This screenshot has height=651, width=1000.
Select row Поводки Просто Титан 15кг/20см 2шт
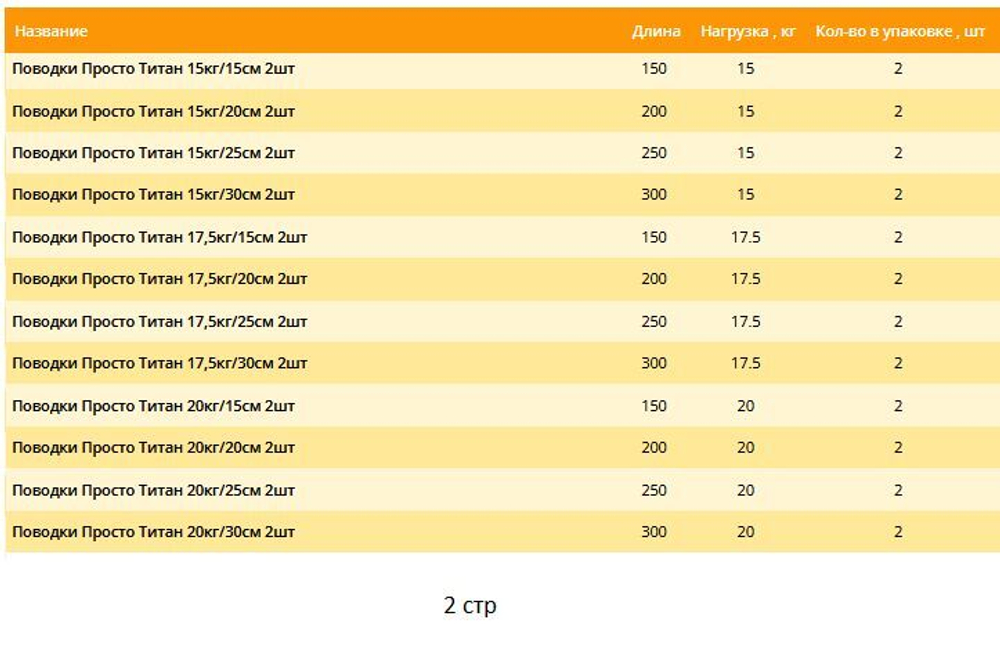pyautogui.click(x=502, y=111)
